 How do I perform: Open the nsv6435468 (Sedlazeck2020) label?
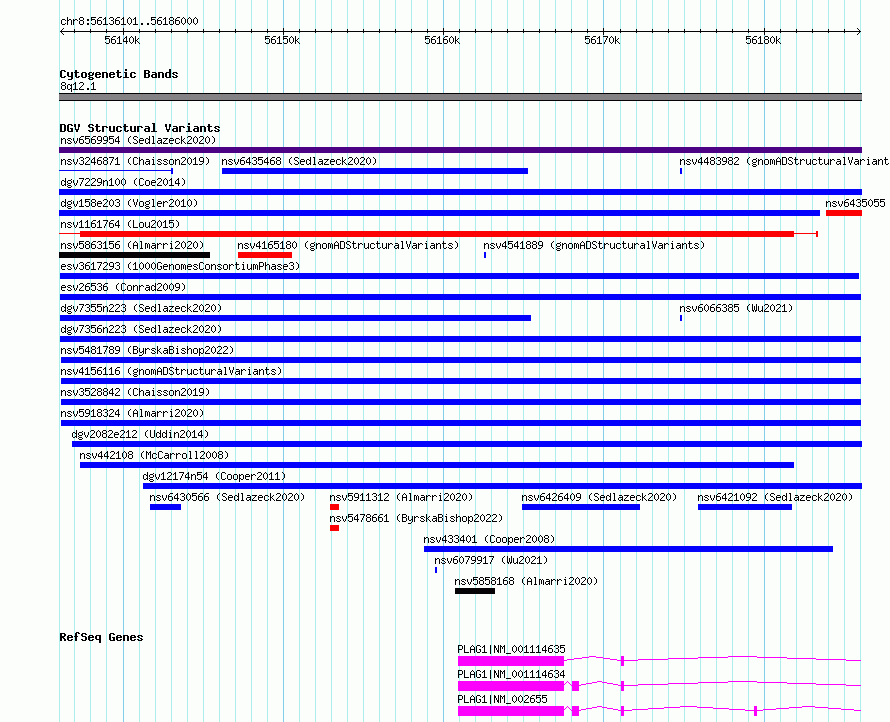click(x=299, y=161)
